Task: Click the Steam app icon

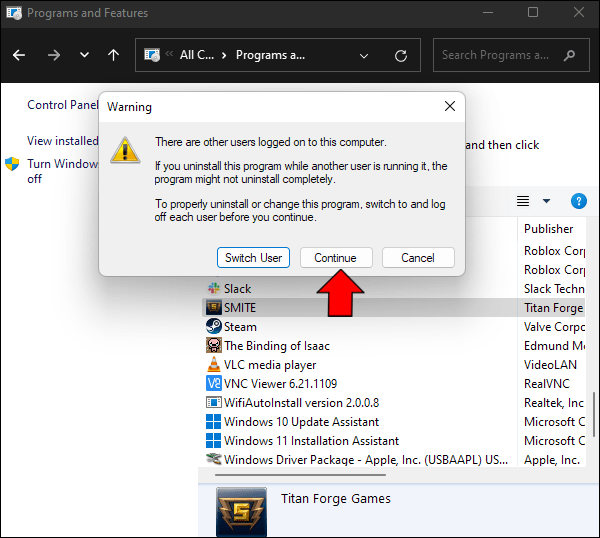Action: [214, 326]
